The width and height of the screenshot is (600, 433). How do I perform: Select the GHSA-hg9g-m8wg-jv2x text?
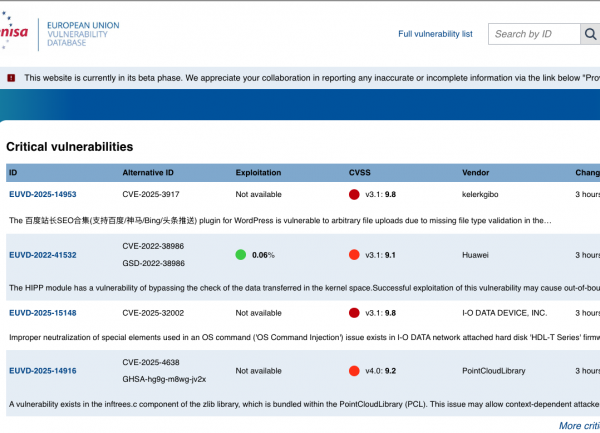[x=164, y=379]
